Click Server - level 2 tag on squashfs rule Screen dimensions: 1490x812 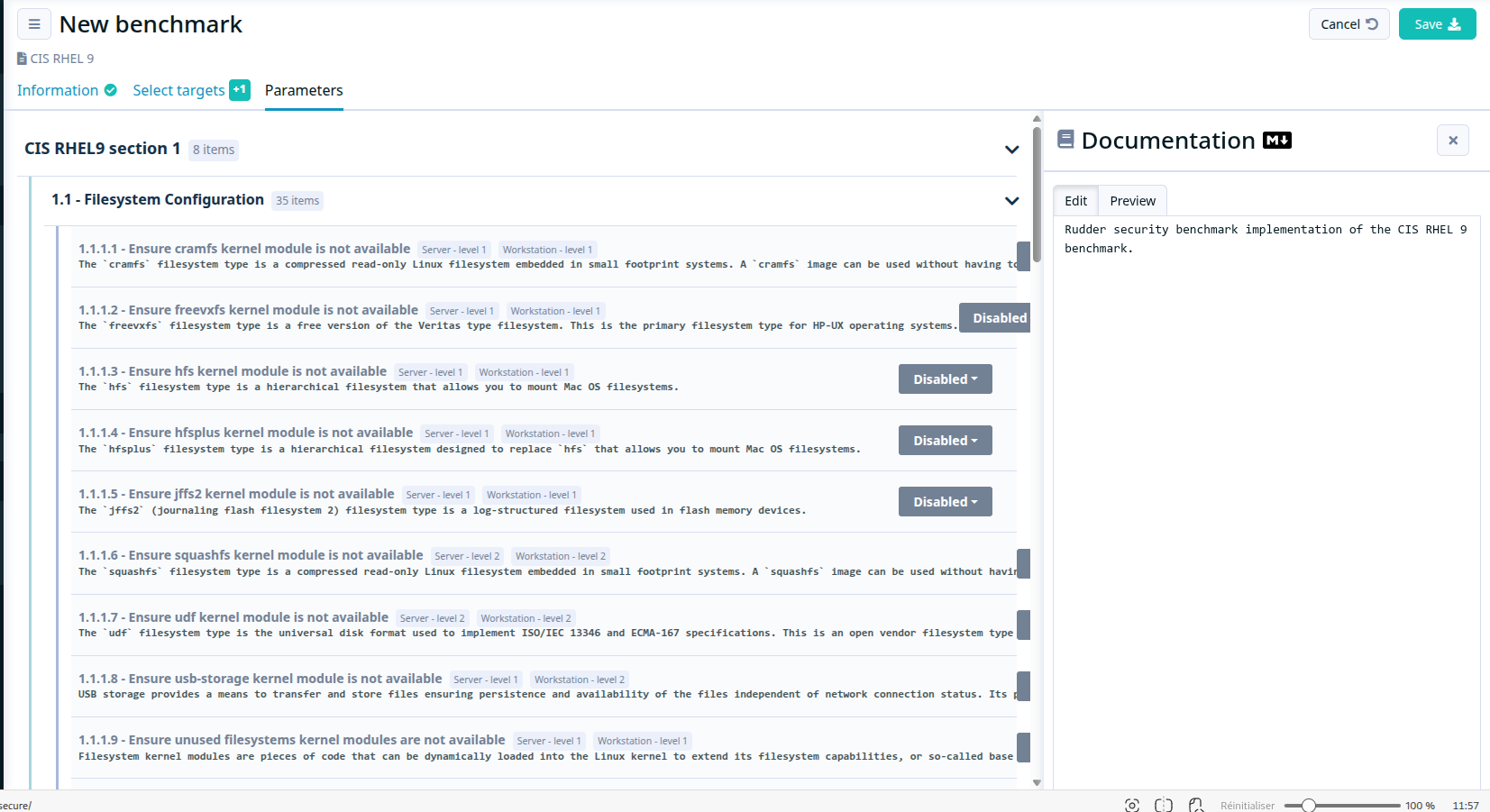point(467,556)
